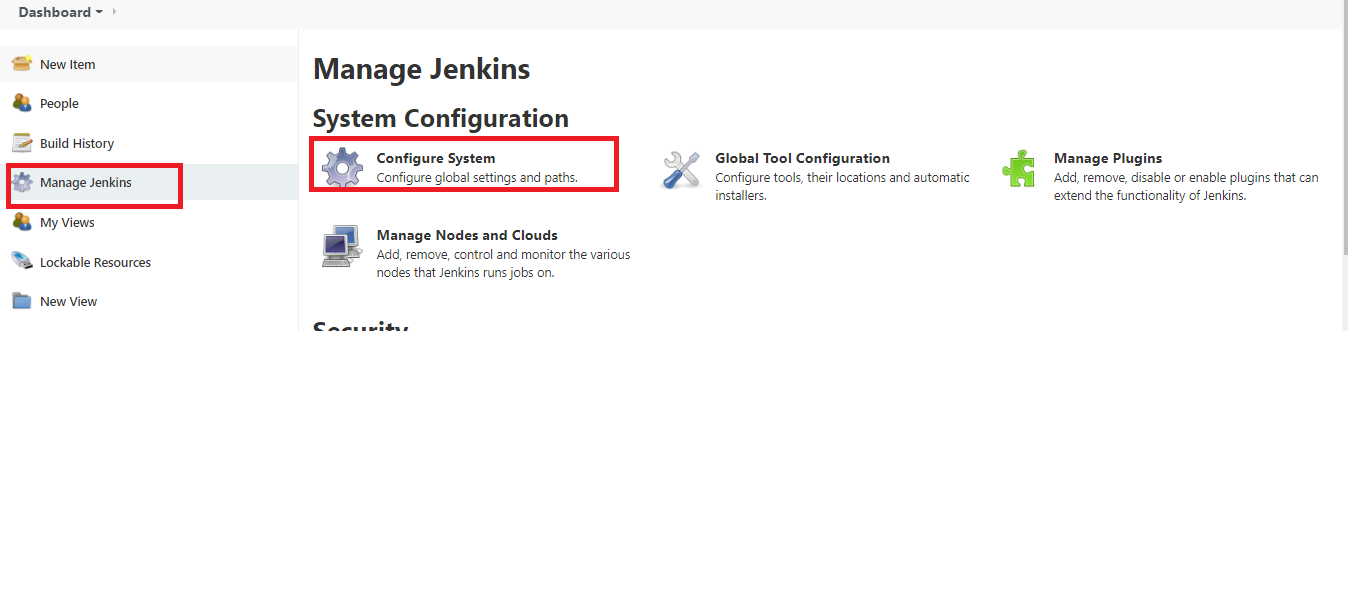Click the Configure System gear icon
The image size is (1366, 614).
pyautogui.click(x=343, y=167)
